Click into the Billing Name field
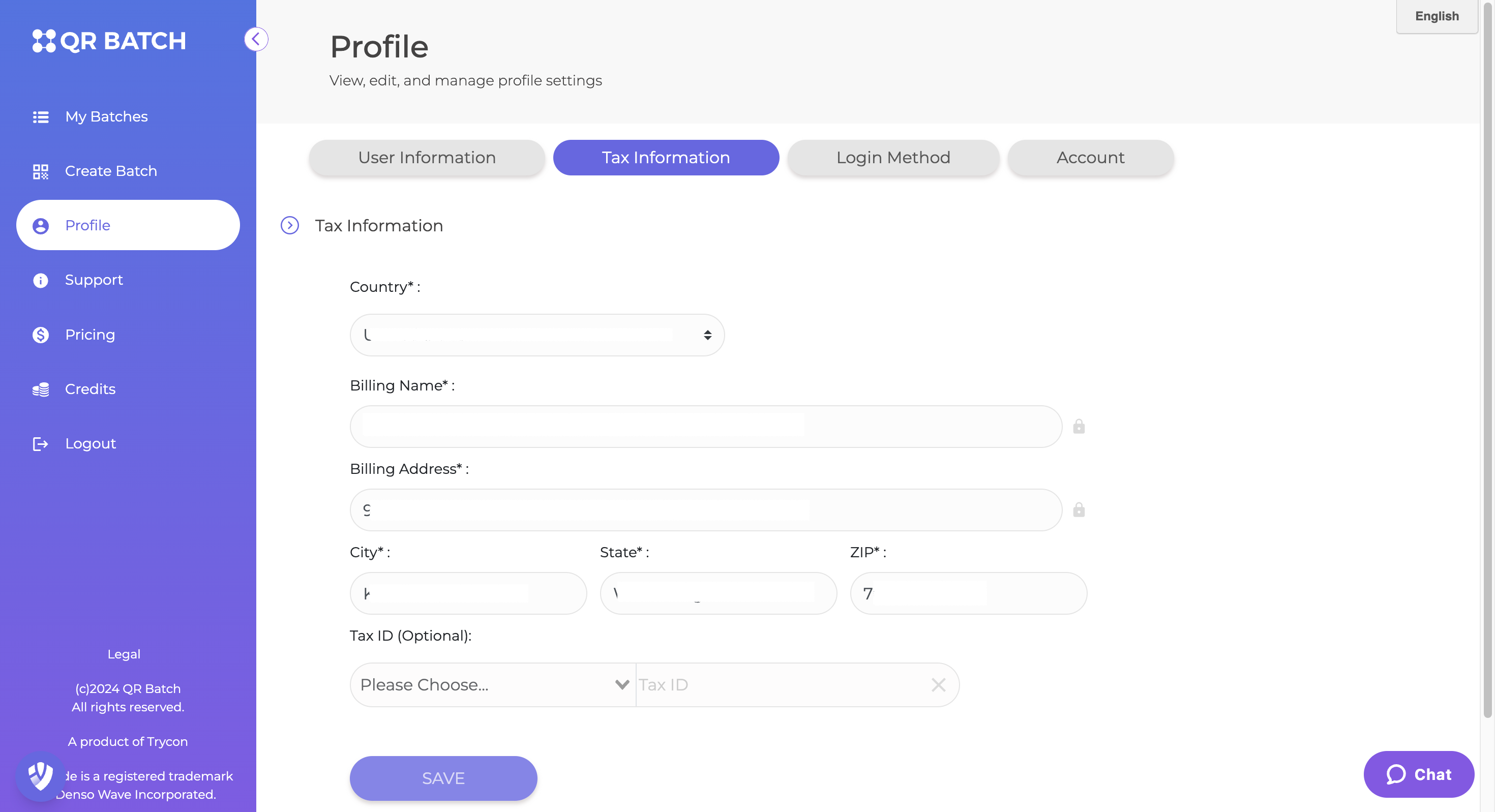The width and height of the screenshot is (1495, 812). click(x=706, y=427)
